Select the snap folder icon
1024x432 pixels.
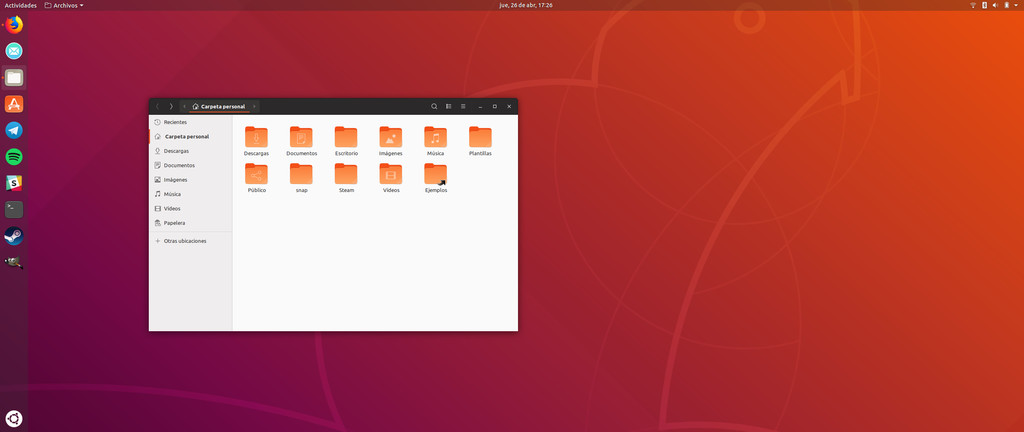tap(301, 174)
